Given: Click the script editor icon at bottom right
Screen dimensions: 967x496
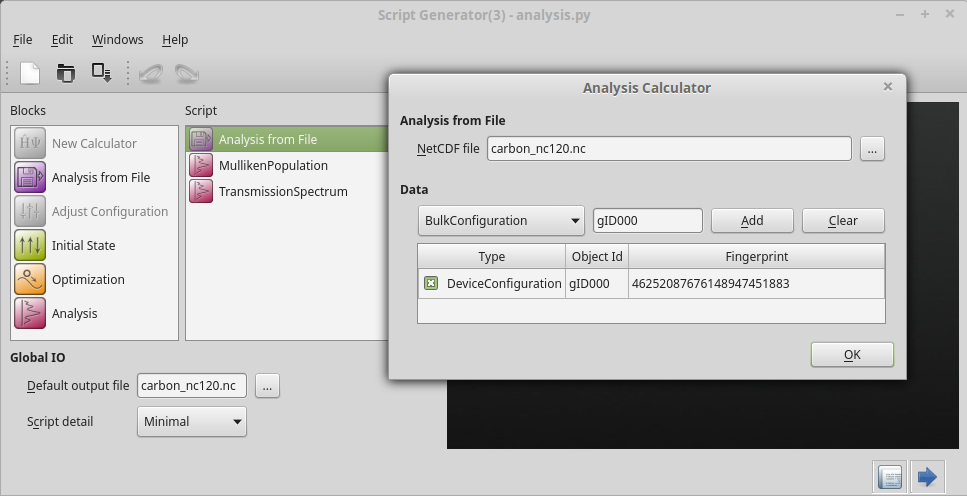Looking at the screenshot, I should click(x=890, y=477).
